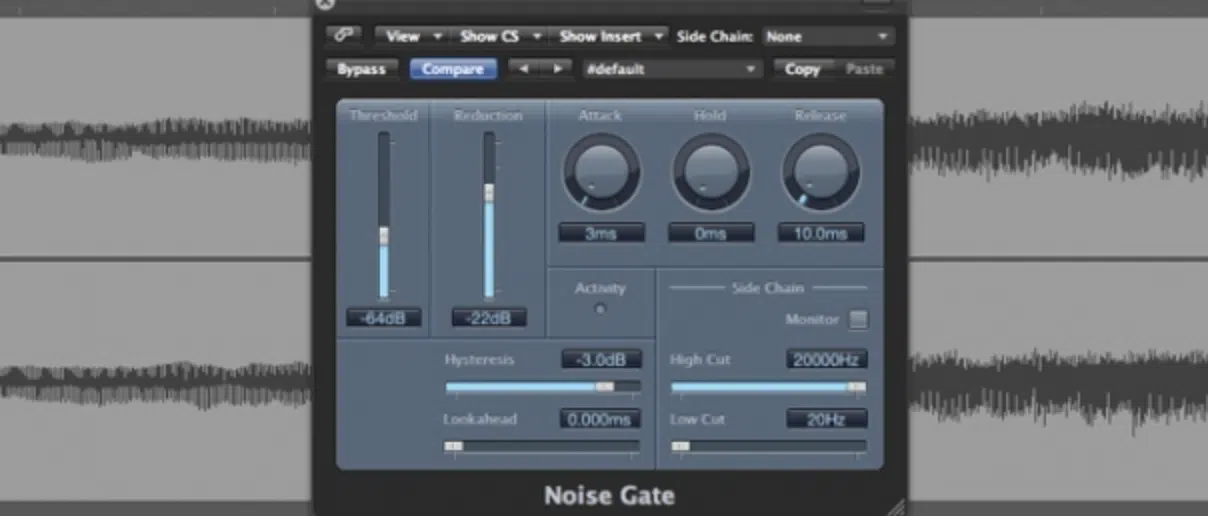This screenshot has width=1208, height=516.
Task: Toggle the Compare button
Action: pos(453,69)
